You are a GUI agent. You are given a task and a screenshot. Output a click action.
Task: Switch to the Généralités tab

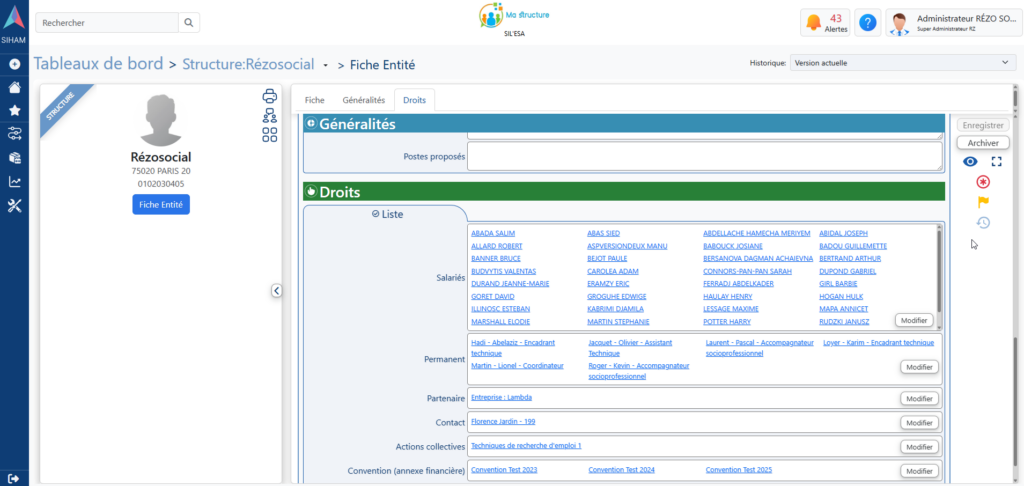tap(363, 100)
